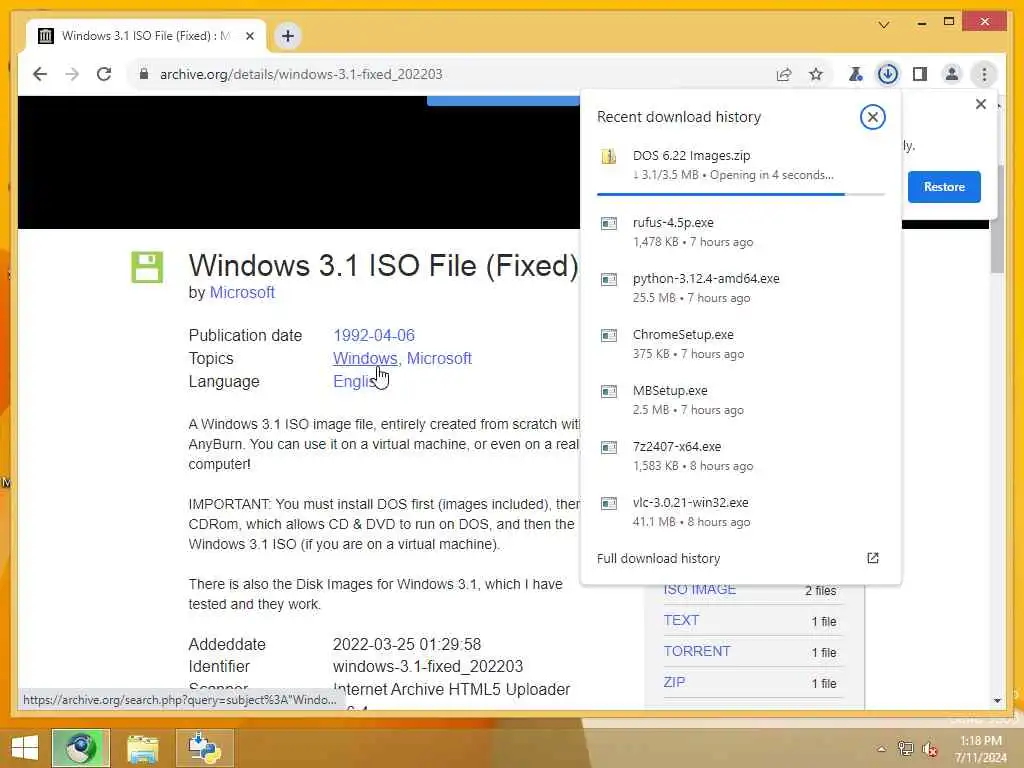Screen dimensions: 1024x768
Task: Click the address bar URL
Action: (x=301, y=74)
